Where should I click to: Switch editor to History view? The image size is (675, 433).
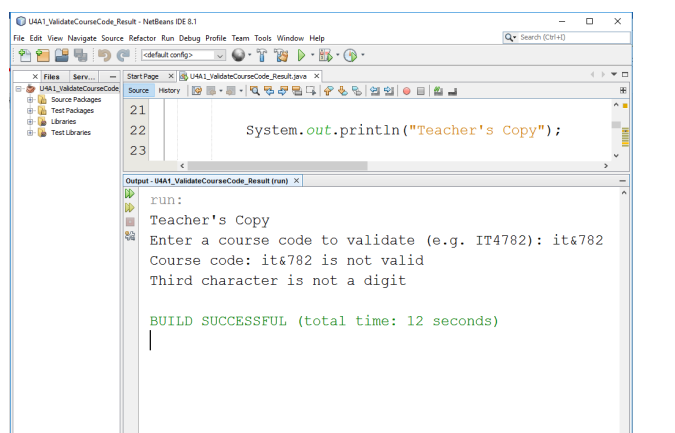(169, 90)
